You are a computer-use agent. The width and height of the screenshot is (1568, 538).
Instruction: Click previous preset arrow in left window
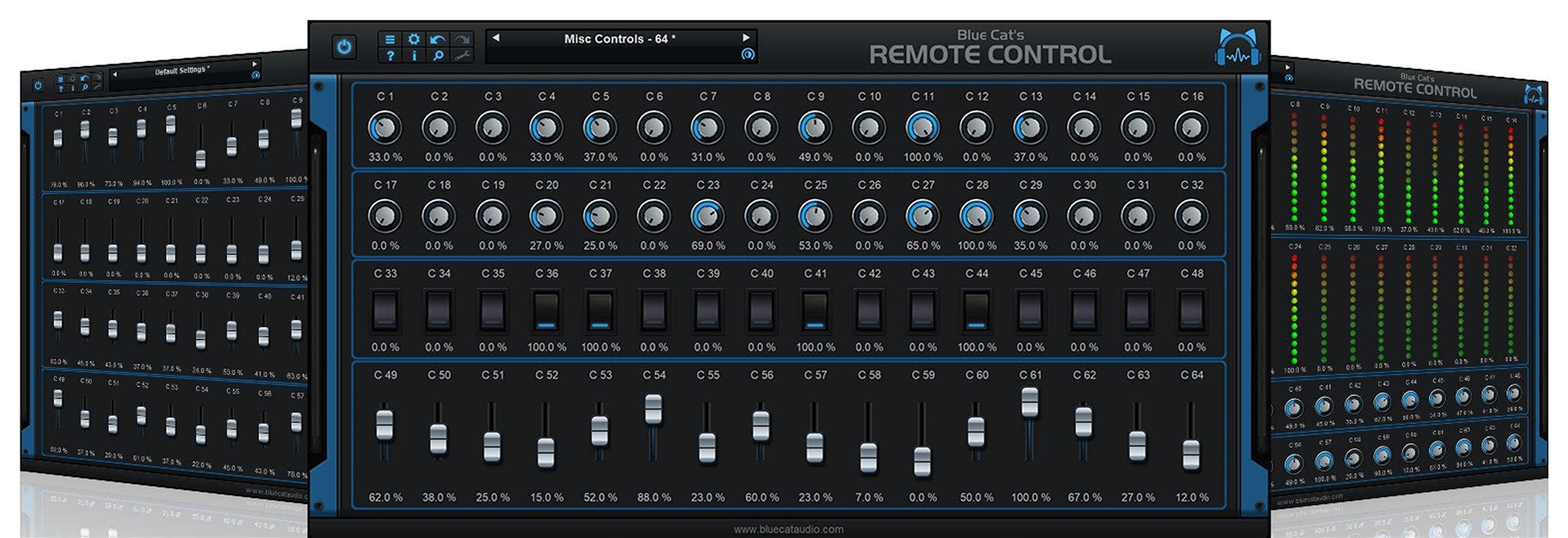pos(115,75)
